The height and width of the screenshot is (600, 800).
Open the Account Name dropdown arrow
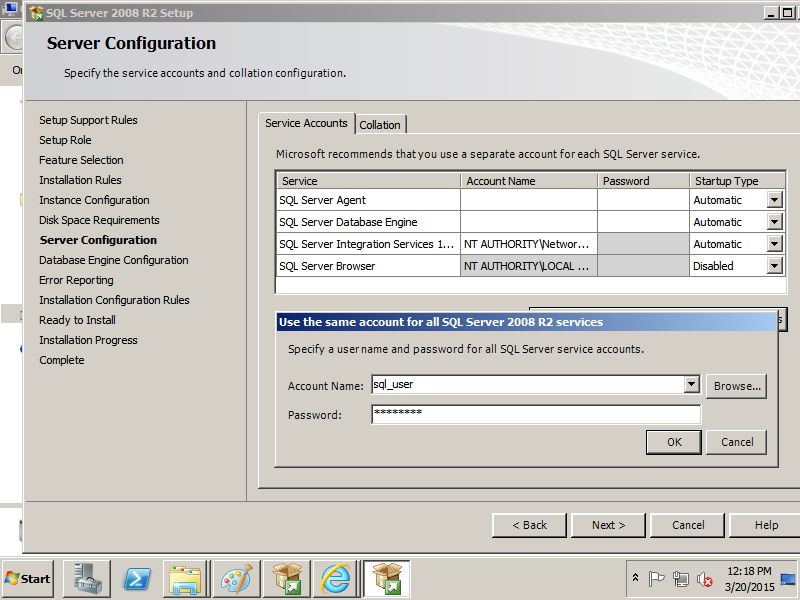[x=691, y=384]
